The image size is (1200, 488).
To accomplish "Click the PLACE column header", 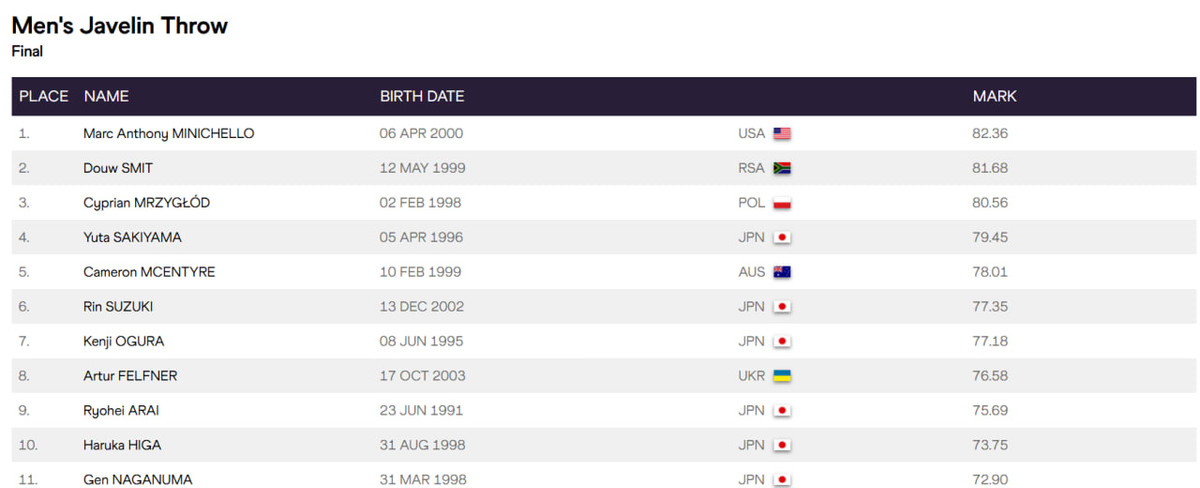I will point(44,97).
